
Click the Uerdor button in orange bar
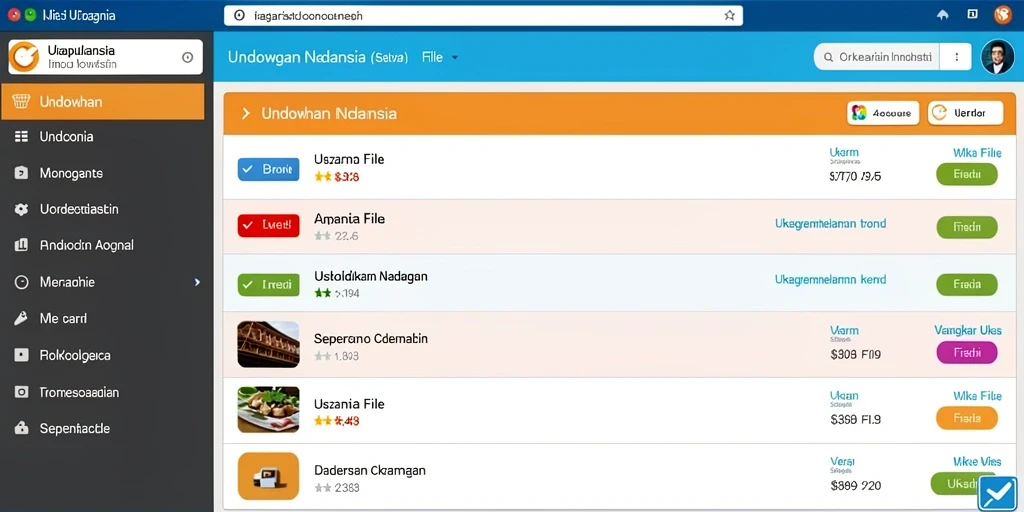965,113
